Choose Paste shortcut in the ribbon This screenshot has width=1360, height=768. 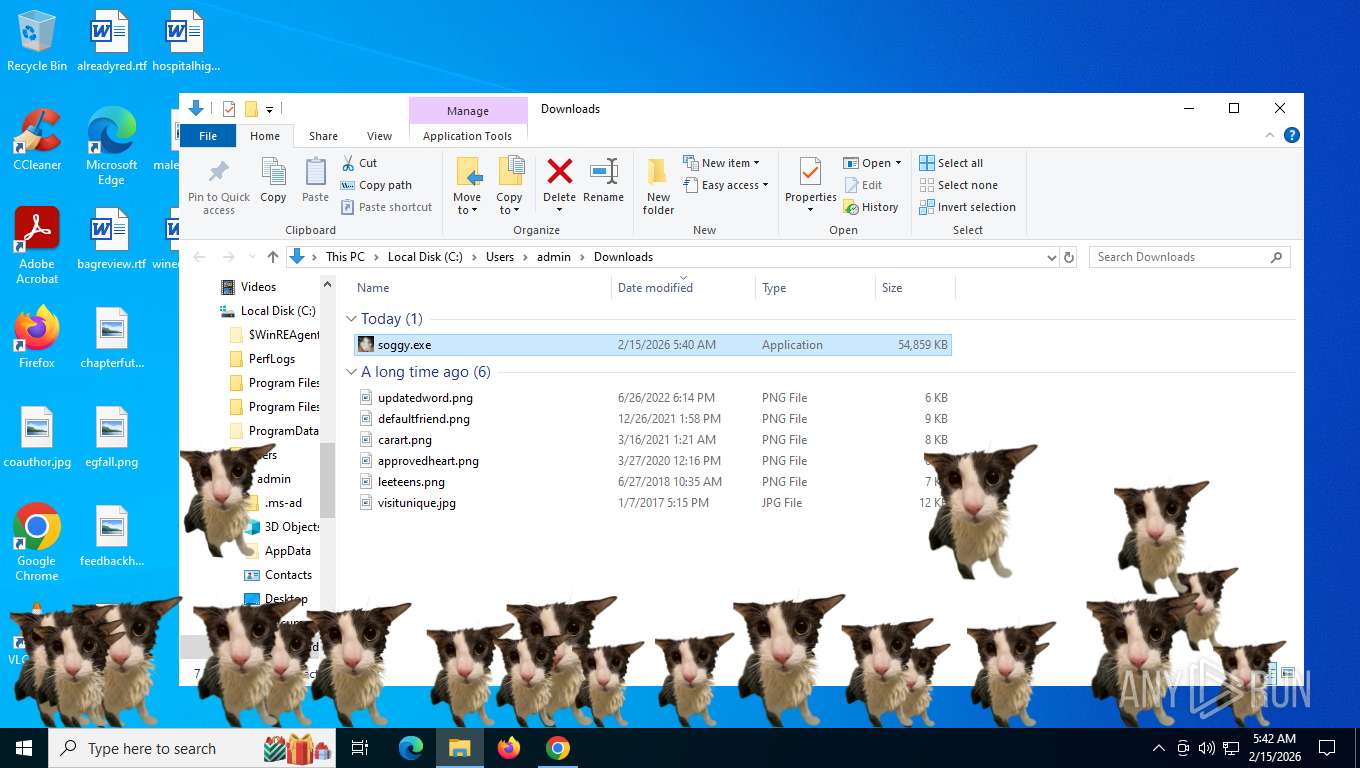[x=387, y=207]
